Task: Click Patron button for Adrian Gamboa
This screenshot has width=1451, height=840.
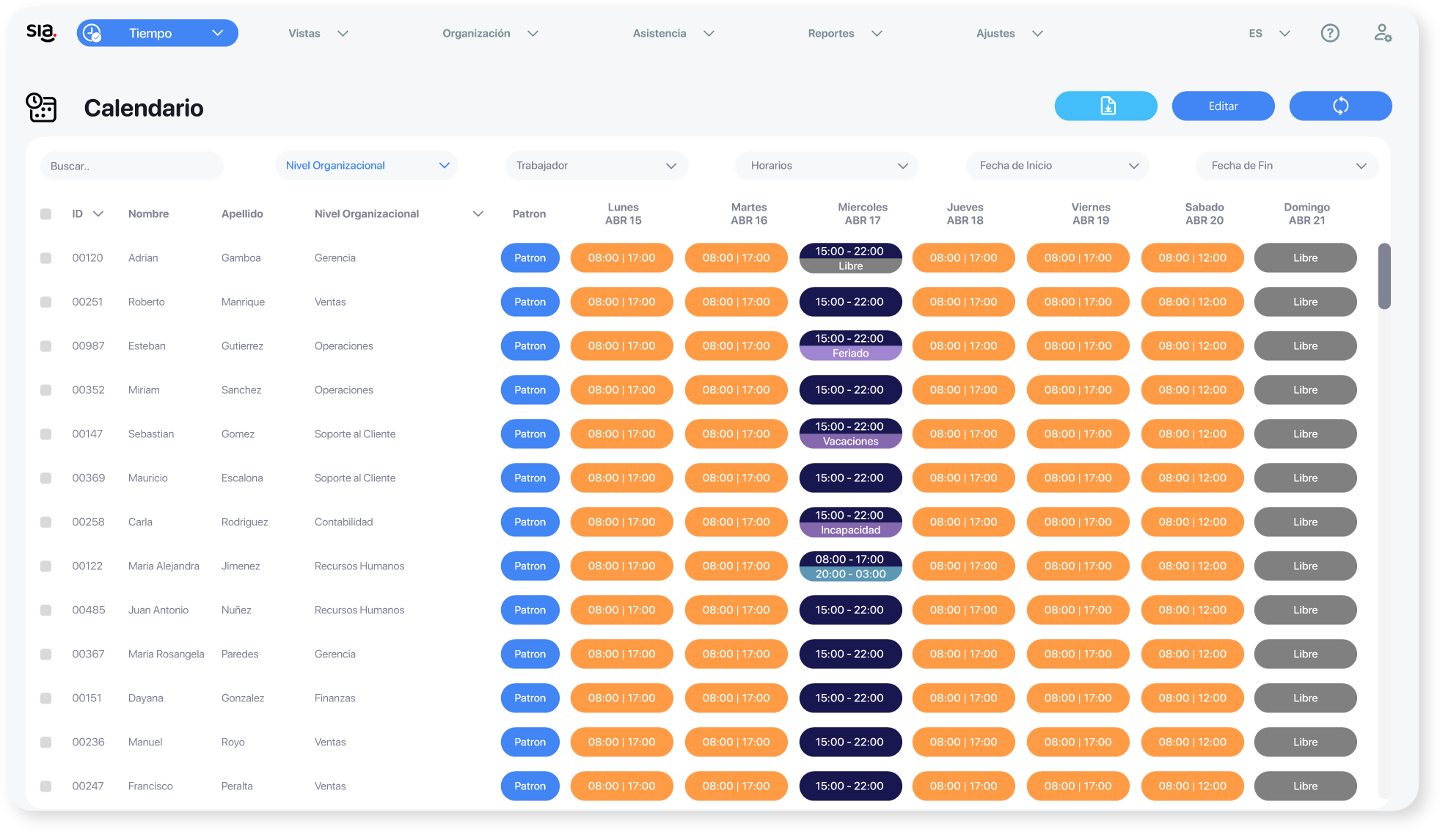Action: tap(530, 258)
